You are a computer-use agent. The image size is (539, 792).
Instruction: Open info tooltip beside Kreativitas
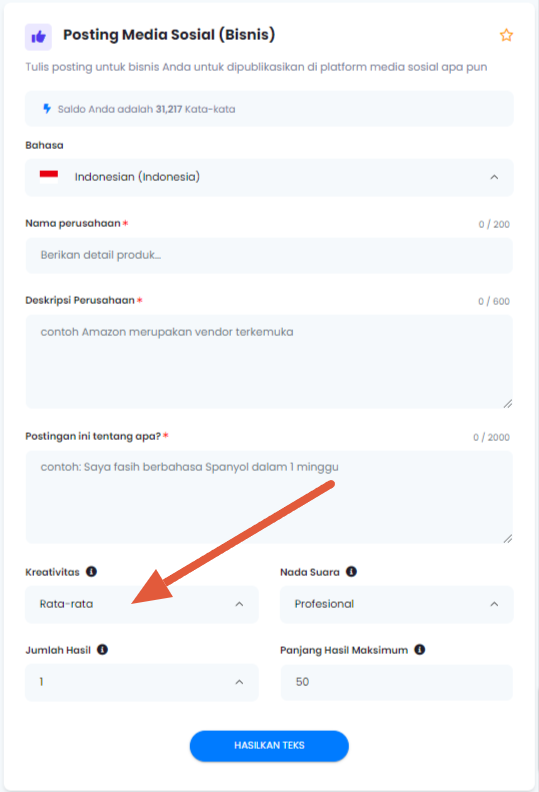click(x=91, y=572)
